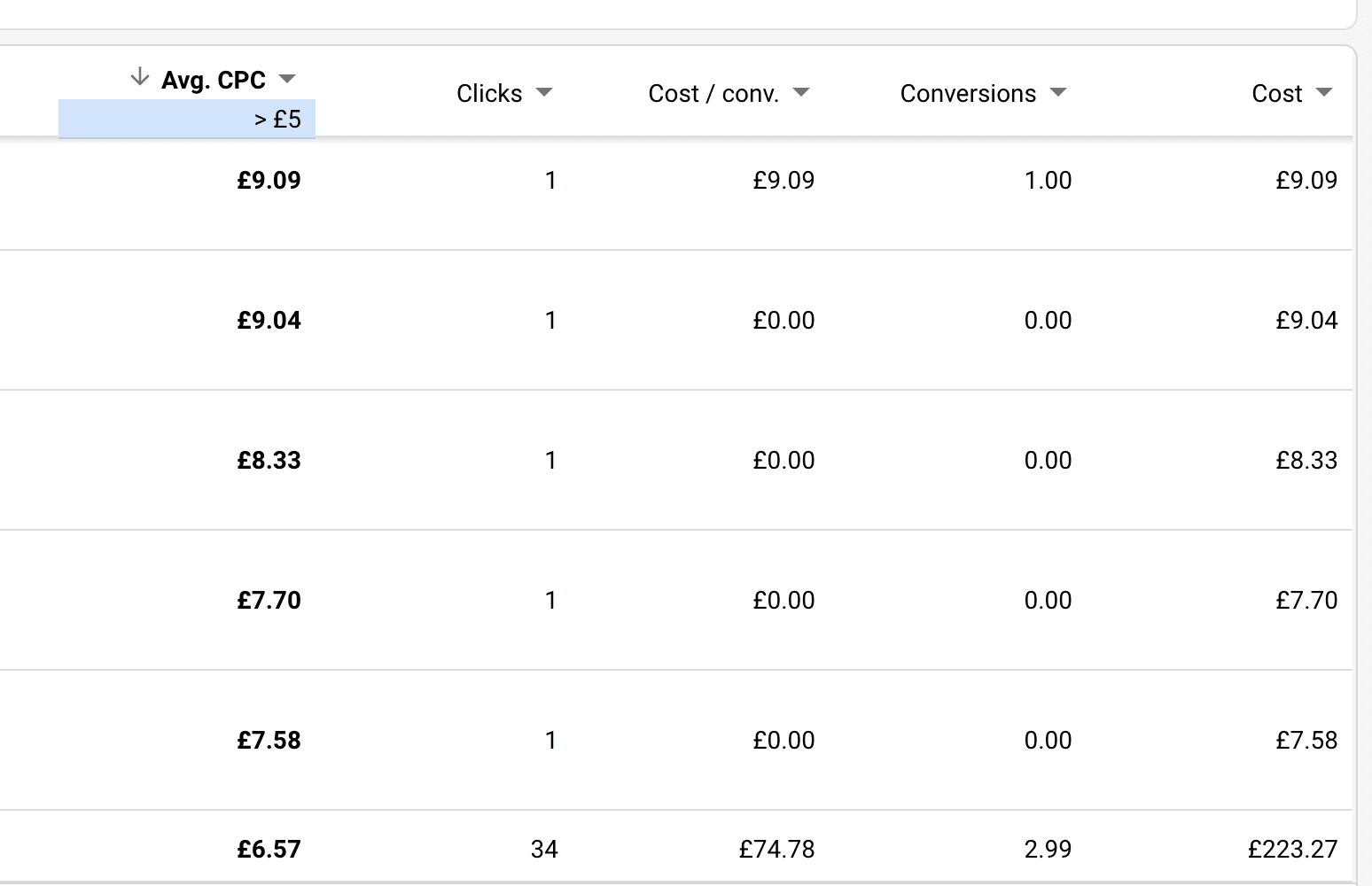Image resolution: width=1372 pixels, height=886 pixels.
Task: Select the £9.09 Avg. CPC value
Action: [269, 180]
